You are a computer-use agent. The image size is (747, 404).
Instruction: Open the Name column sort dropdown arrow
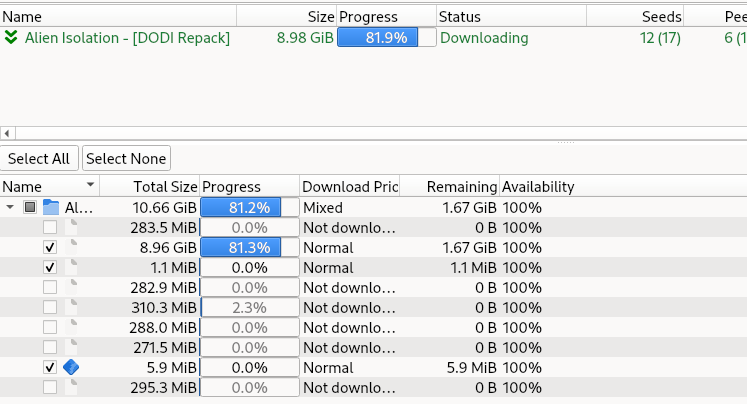[x=90, y=185]
